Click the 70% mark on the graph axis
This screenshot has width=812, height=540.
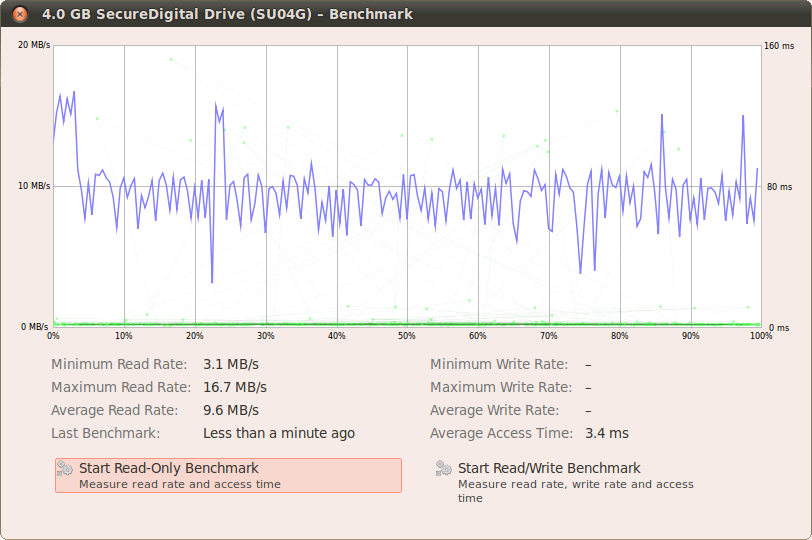[548, 336]
